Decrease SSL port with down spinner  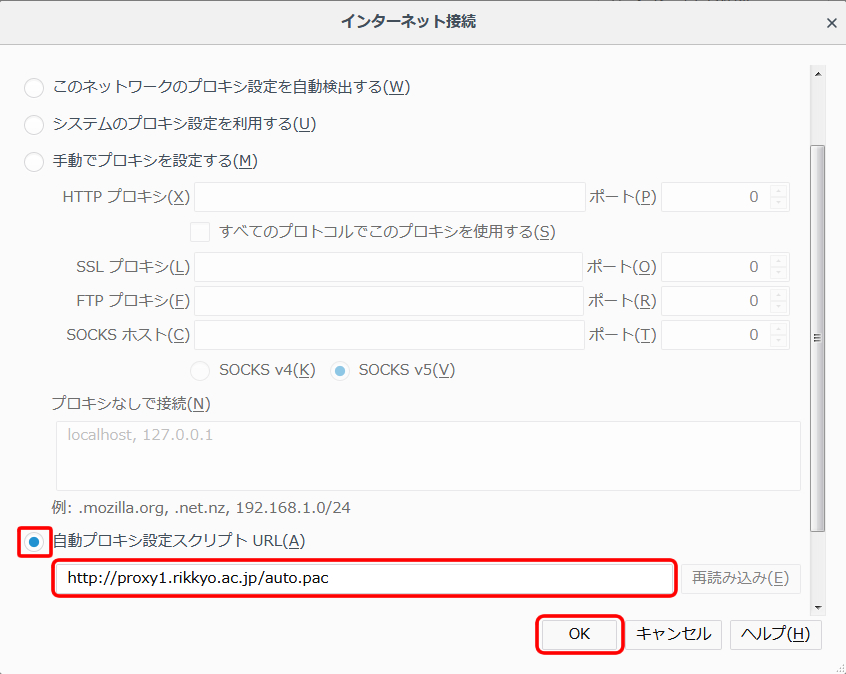click(779, 273)
